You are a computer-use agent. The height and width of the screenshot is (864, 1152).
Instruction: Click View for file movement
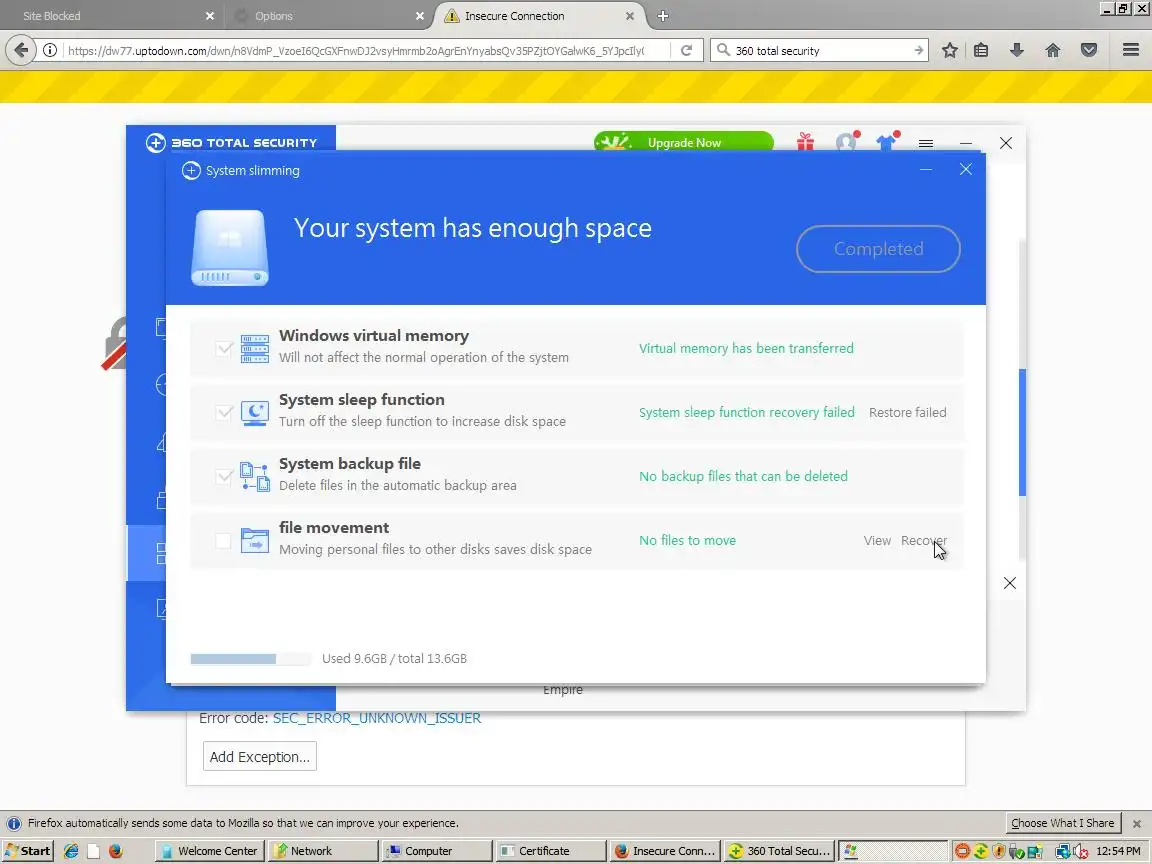click(877, 540)
